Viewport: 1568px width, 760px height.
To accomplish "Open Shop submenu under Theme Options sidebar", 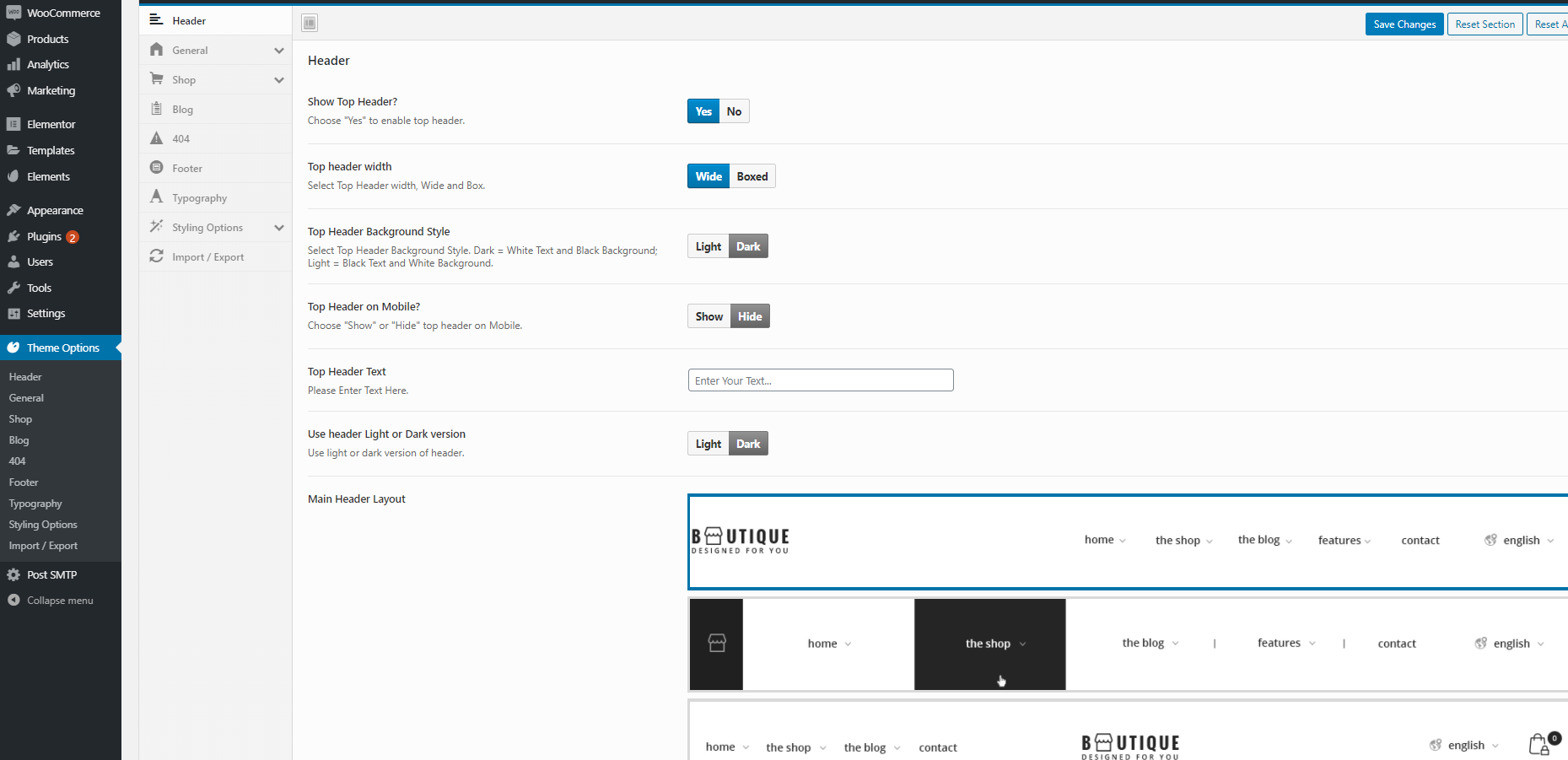I will (x=20, y=419).
